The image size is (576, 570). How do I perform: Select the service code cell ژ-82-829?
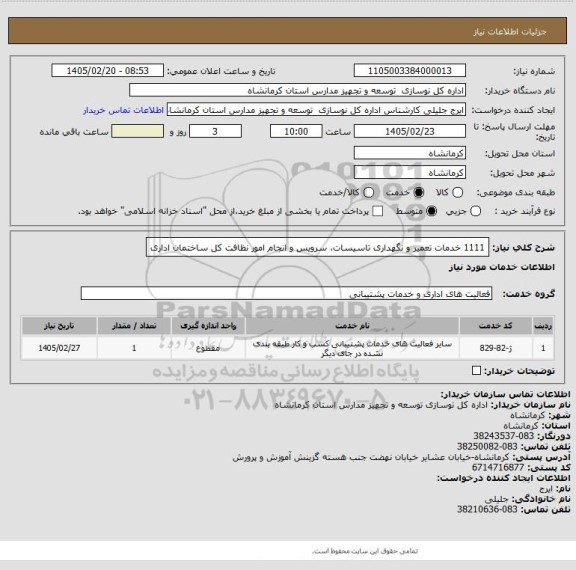(x=496, y=348)
